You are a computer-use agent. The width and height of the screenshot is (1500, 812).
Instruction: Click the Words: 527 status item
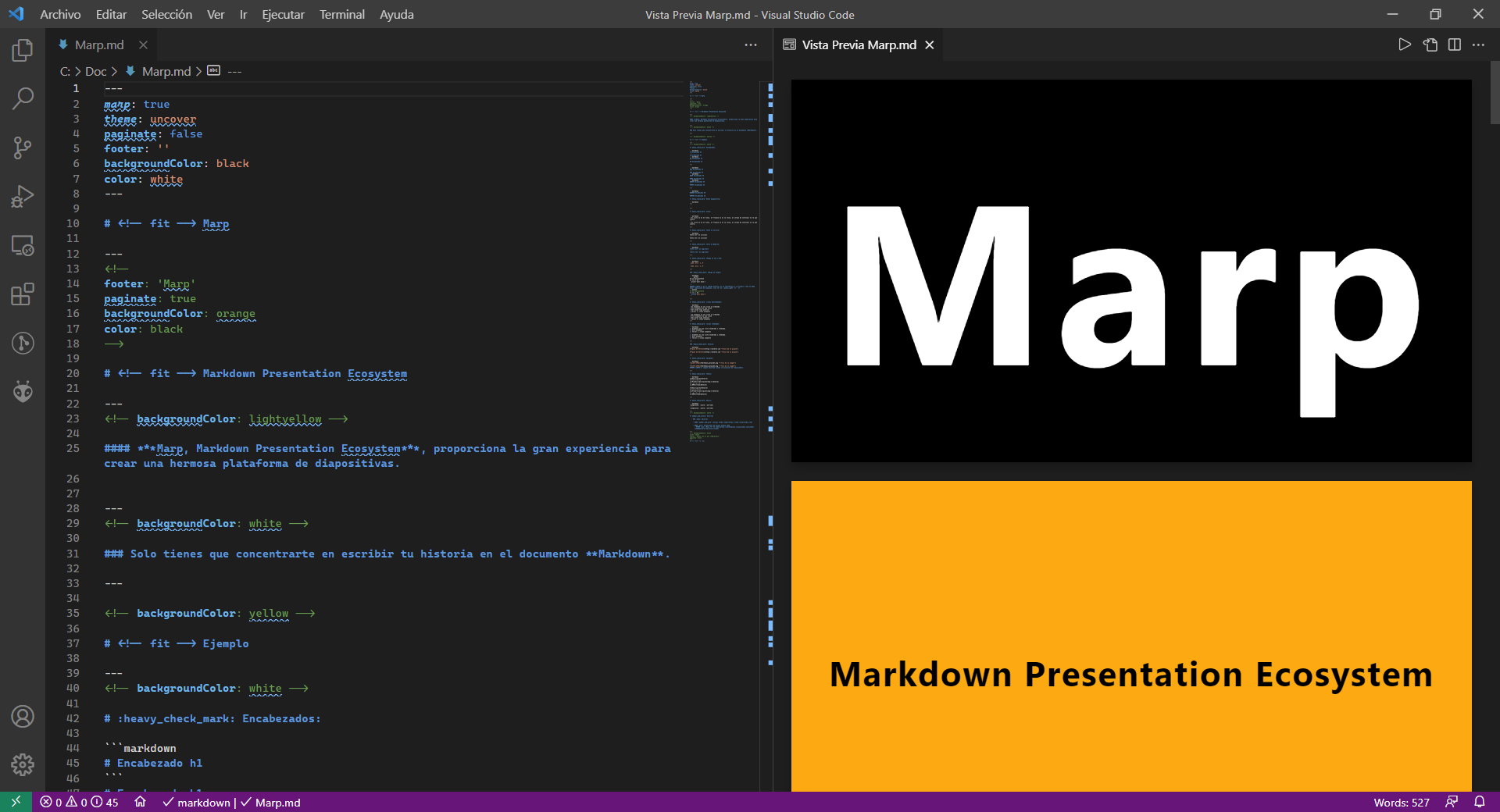click(x=1401, y=803)
